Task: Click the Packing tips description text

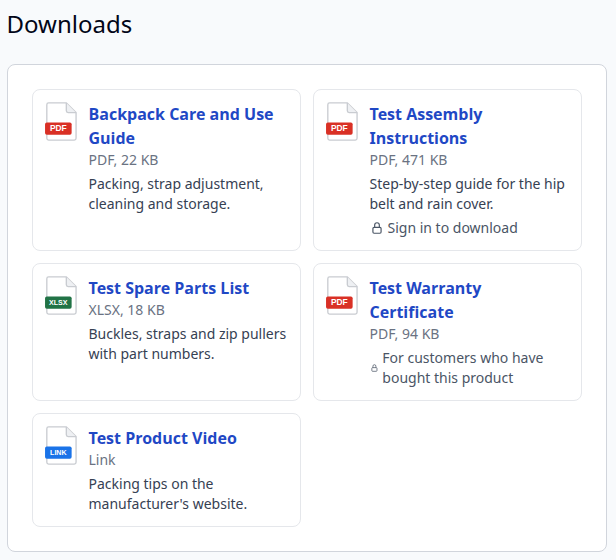Action: click(168, 494)
